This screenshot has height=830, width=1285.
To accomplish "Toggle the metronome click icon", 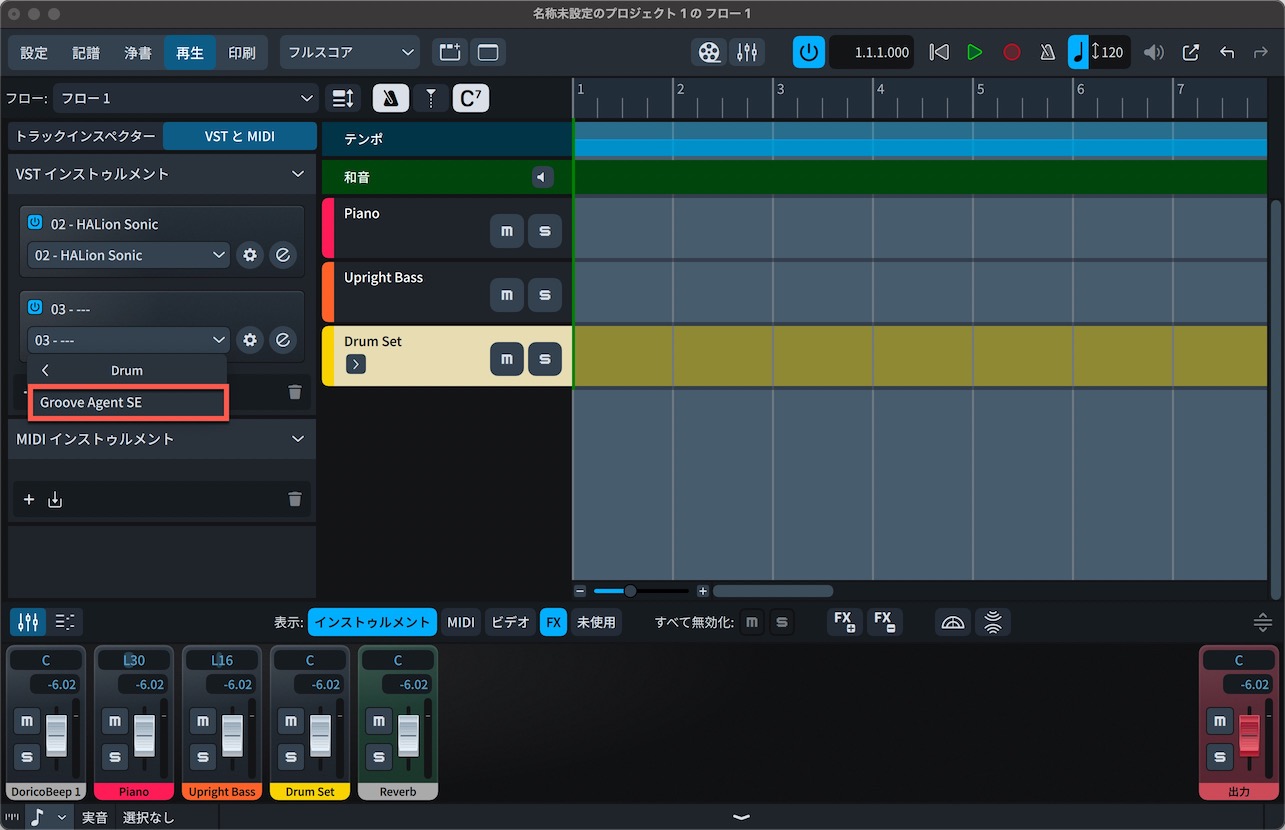I will (1047, 52).
